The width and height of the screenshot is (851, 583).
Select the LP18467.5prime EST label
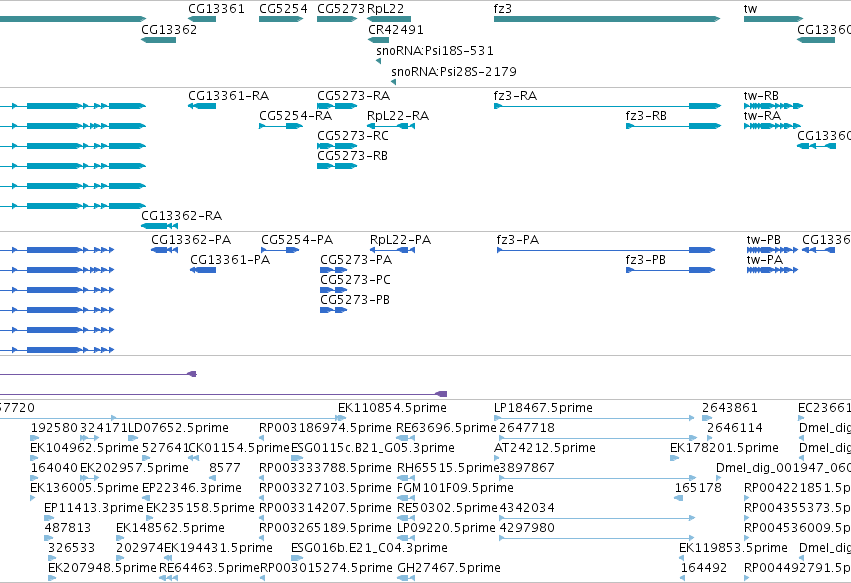click(x=543, y=408)
